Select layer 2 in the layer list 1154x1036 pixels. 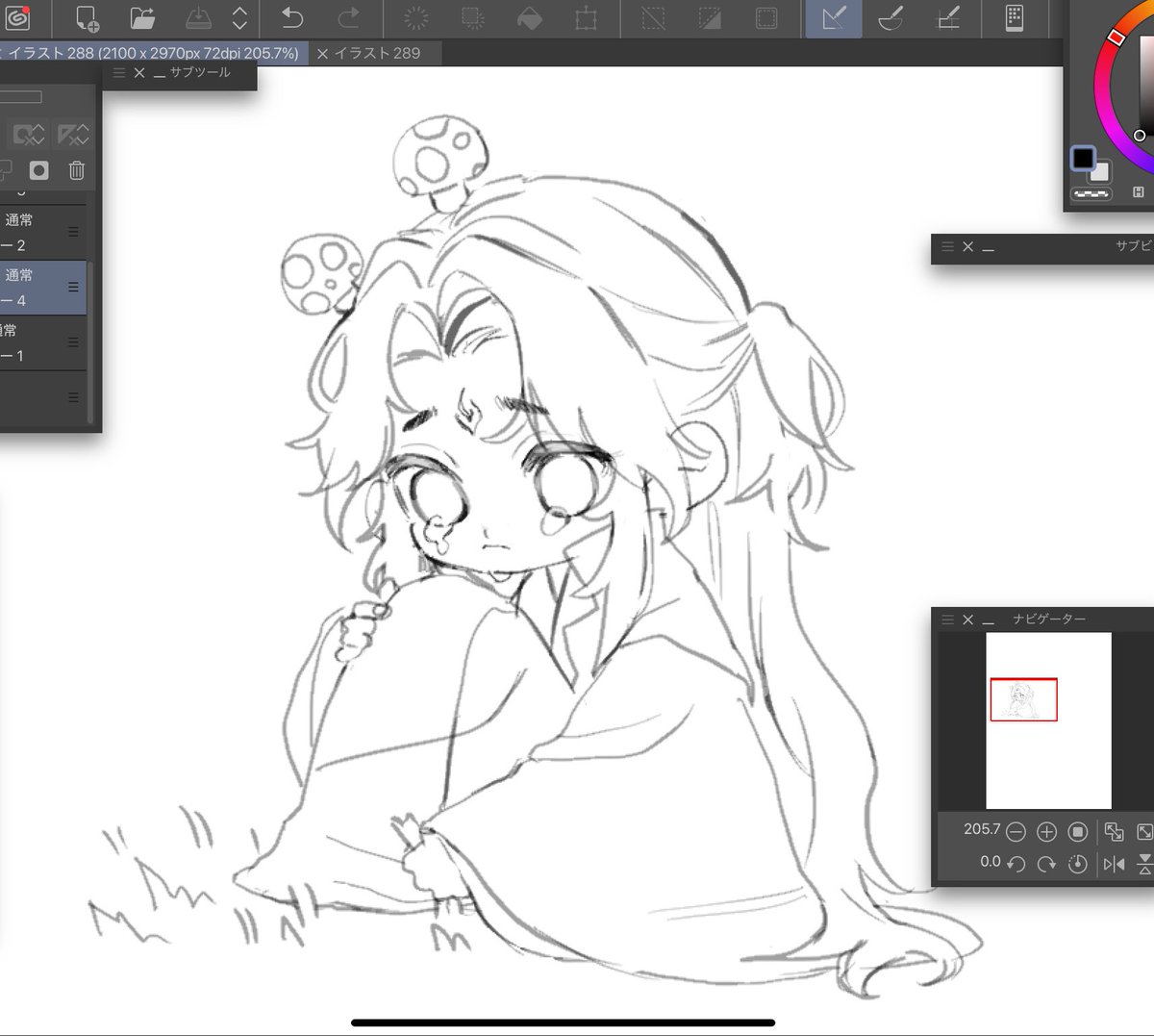(43, 233)
